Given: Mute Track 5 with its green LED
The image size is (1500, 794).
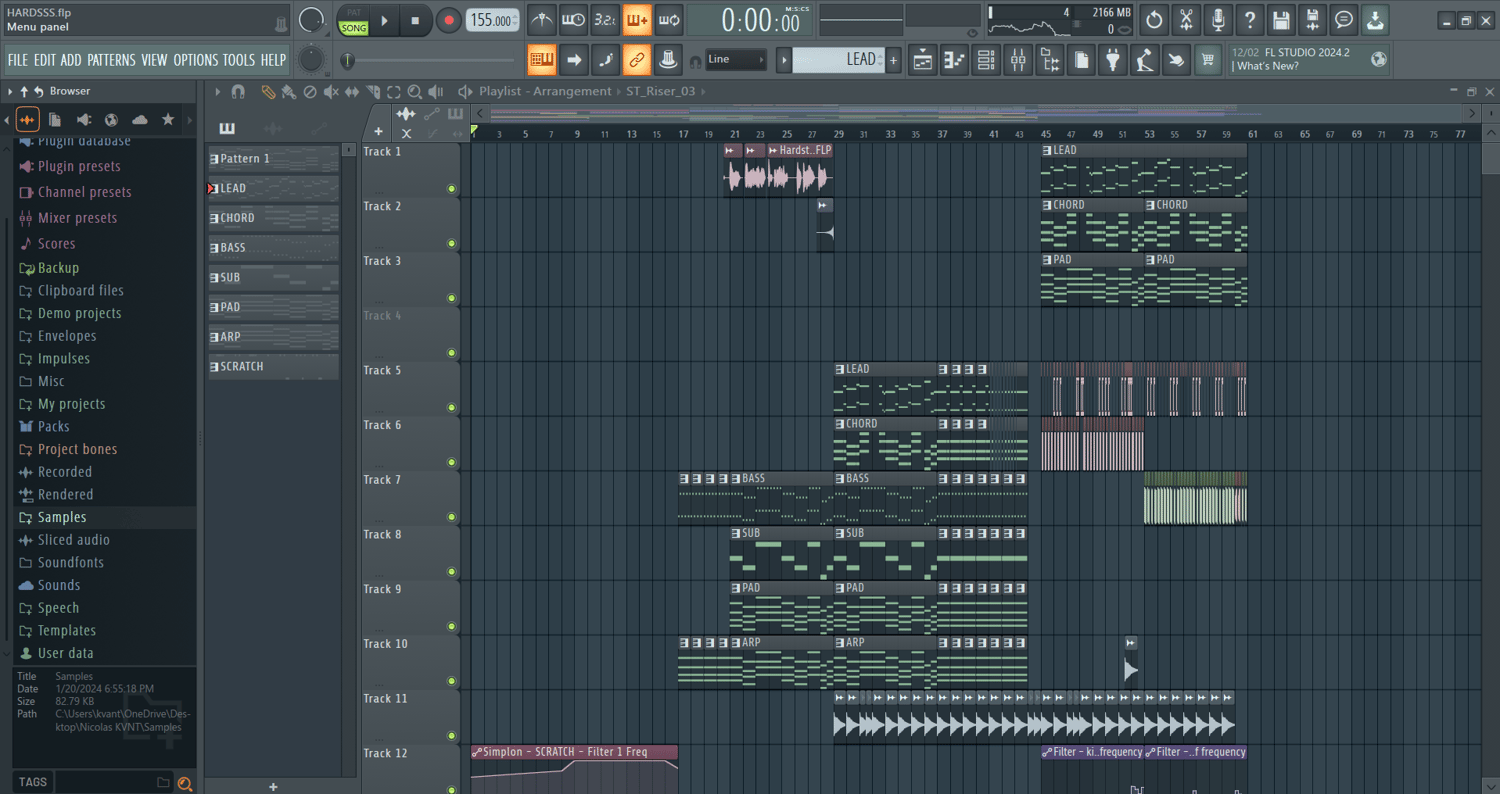Looking at the screenshot, I should [452, 407].
